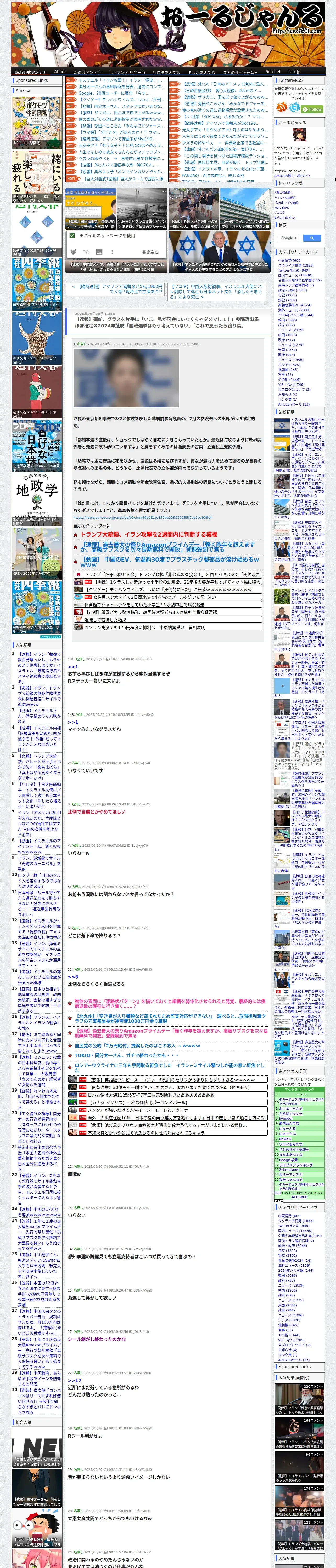Jump to the >>17 comment anchor
Viewport: 336px width, 1568px height.
(74, 1381)
